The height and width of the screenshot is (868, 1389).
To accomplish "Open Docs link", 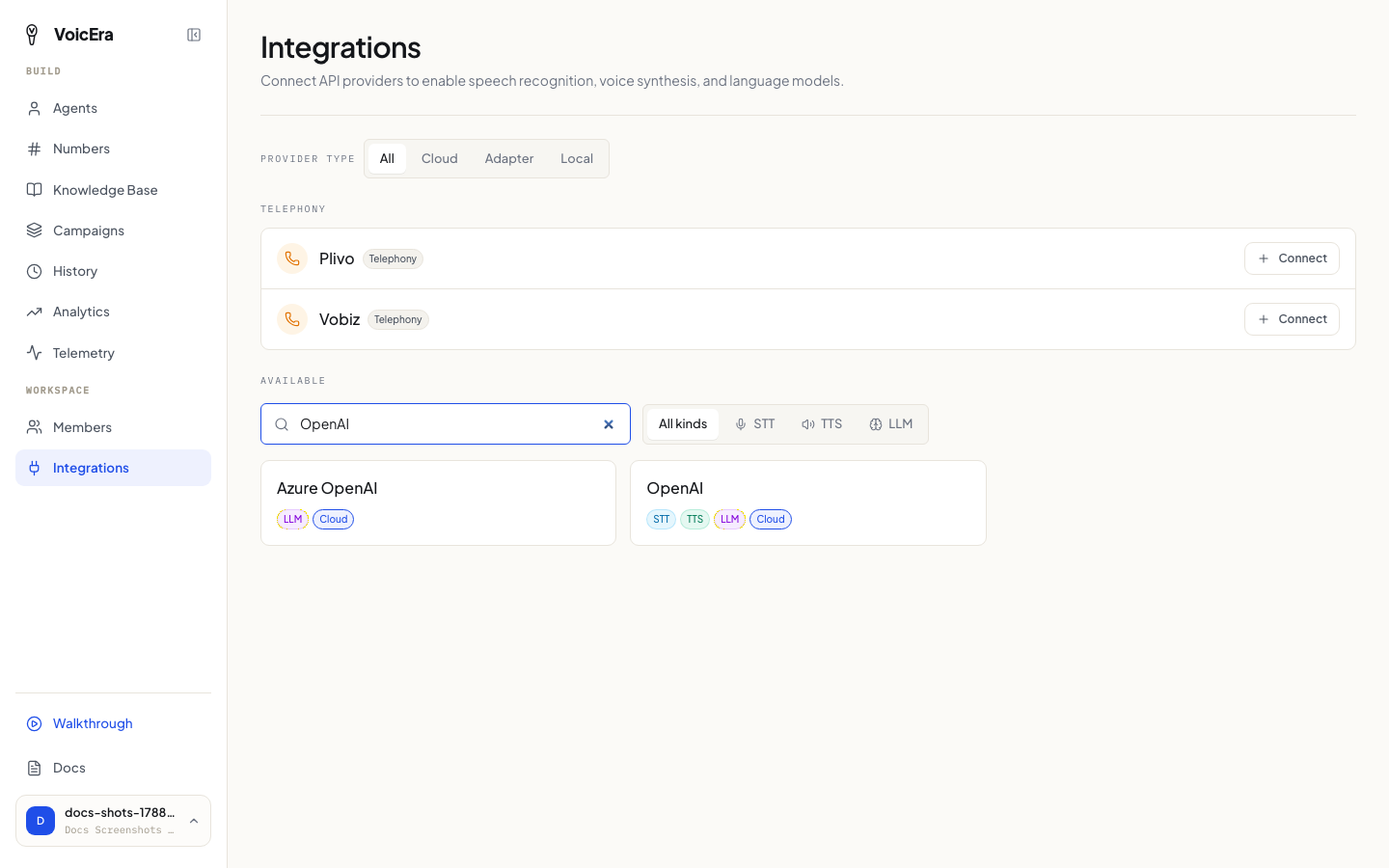I will 114,768.
